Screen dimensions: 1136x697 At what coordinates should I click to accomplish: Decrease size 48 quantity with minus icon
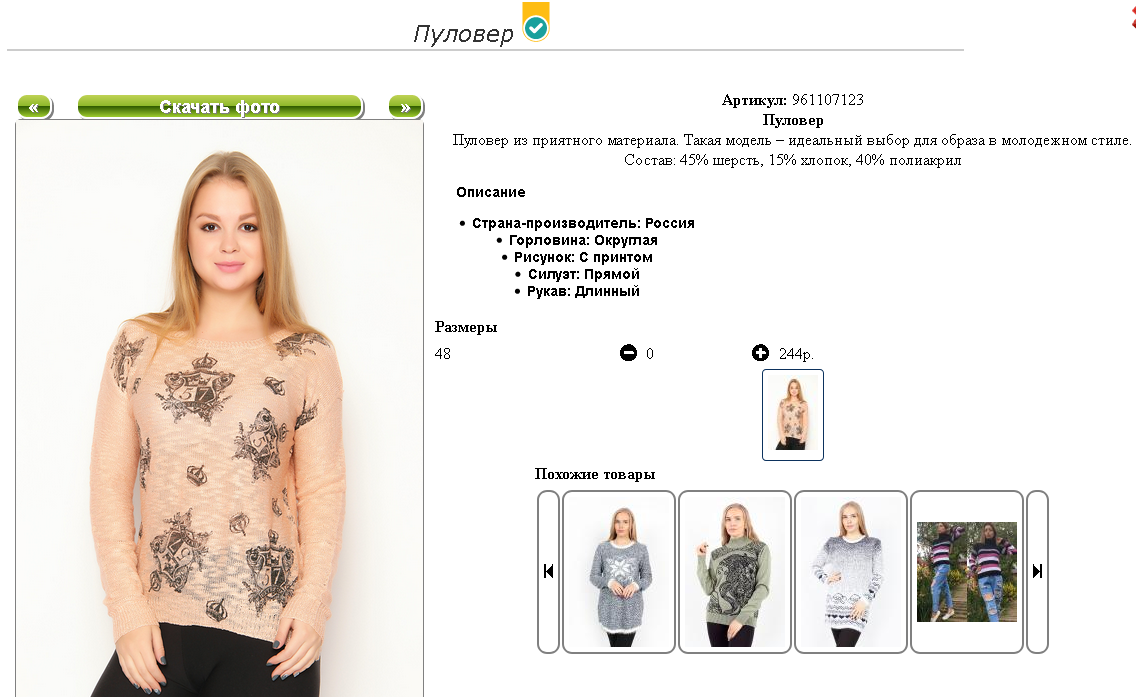click(x=628, y=353)
